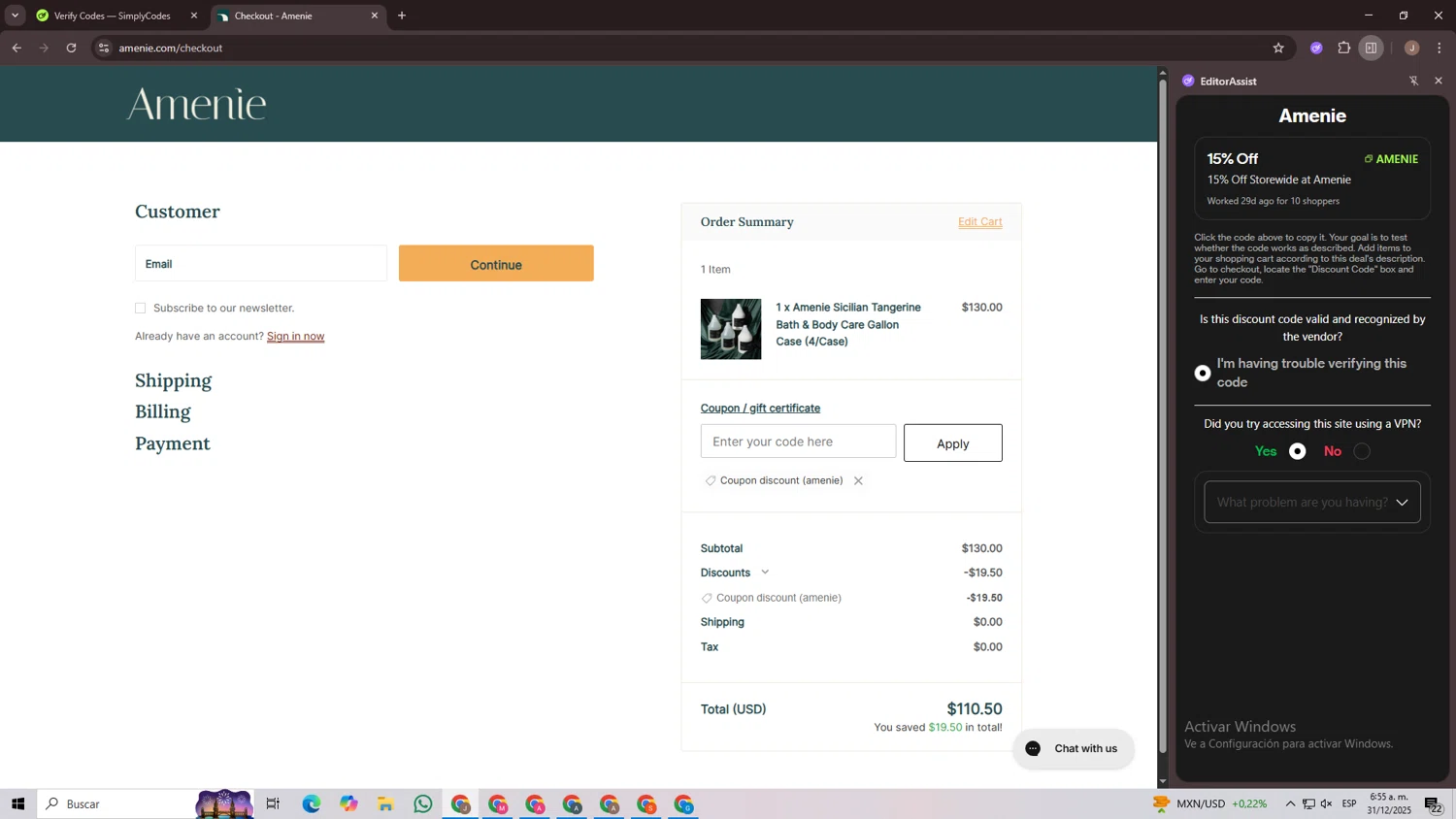Click the Amenie logo
The height and width of the screenshot is (819, 1456).
coord(197,104)
